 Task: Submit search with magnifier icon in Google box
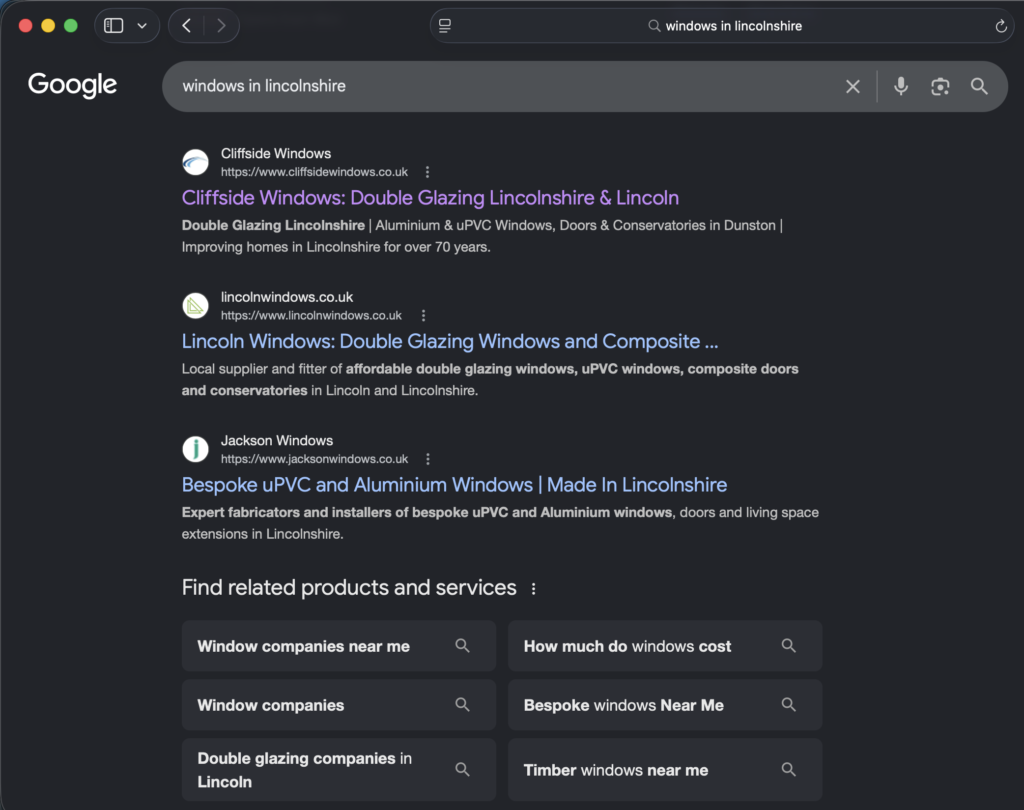[978, 86]
